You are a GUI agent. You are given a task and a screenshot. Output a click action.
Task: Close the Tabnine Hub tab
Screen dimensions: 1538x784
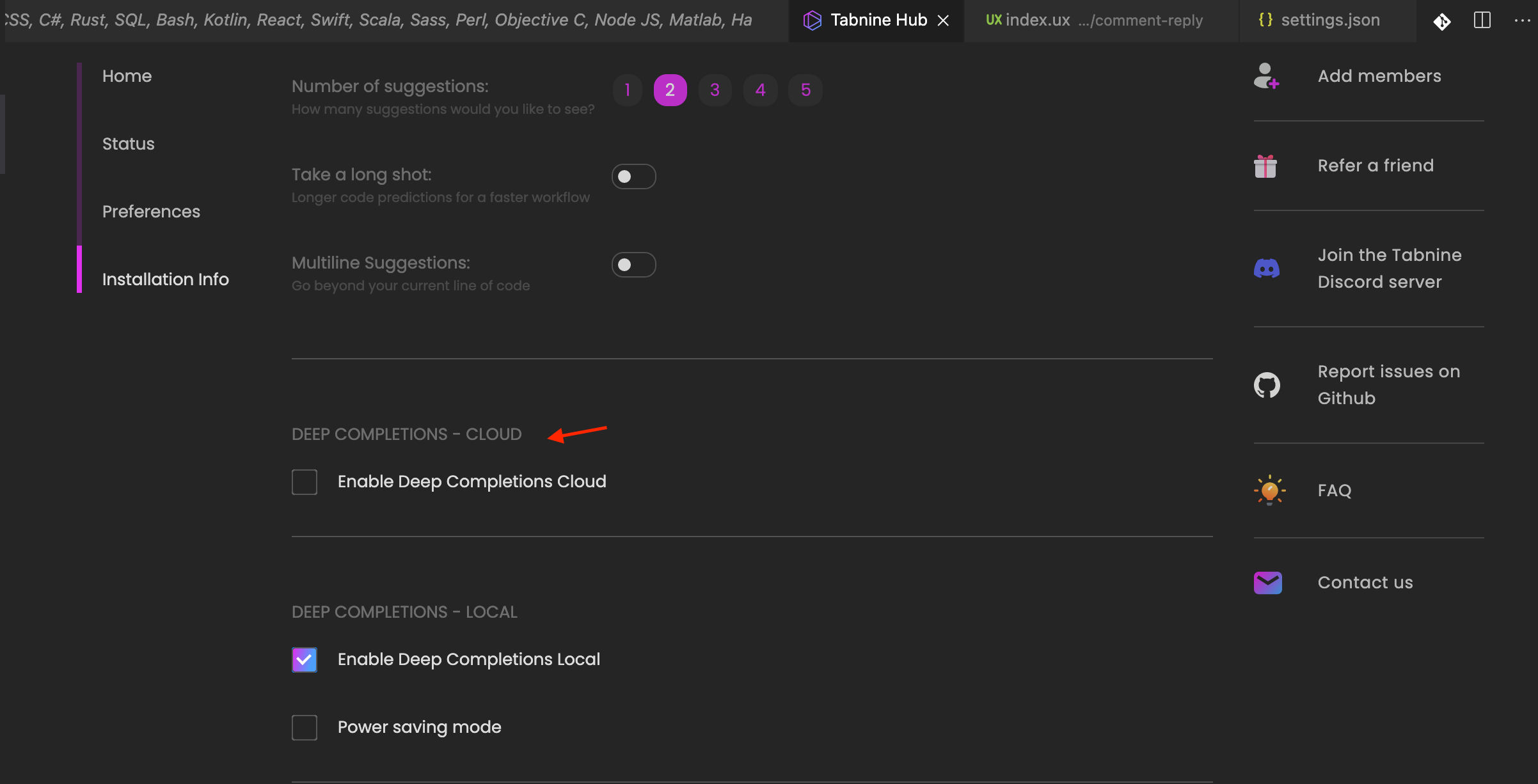pos(943,20)
